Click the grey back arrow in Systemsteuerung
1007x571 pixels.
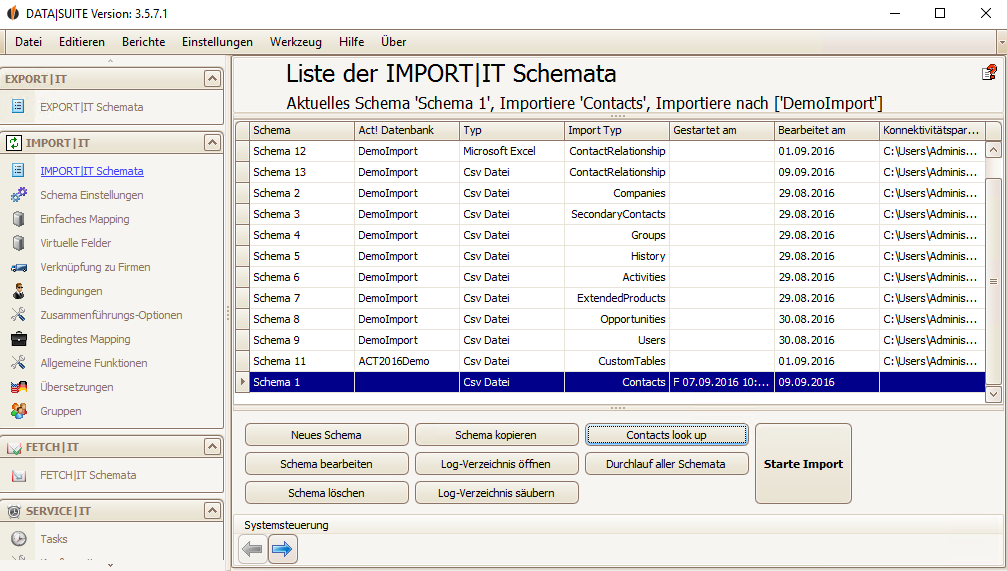pyautogui.click(x=252, y=549)
